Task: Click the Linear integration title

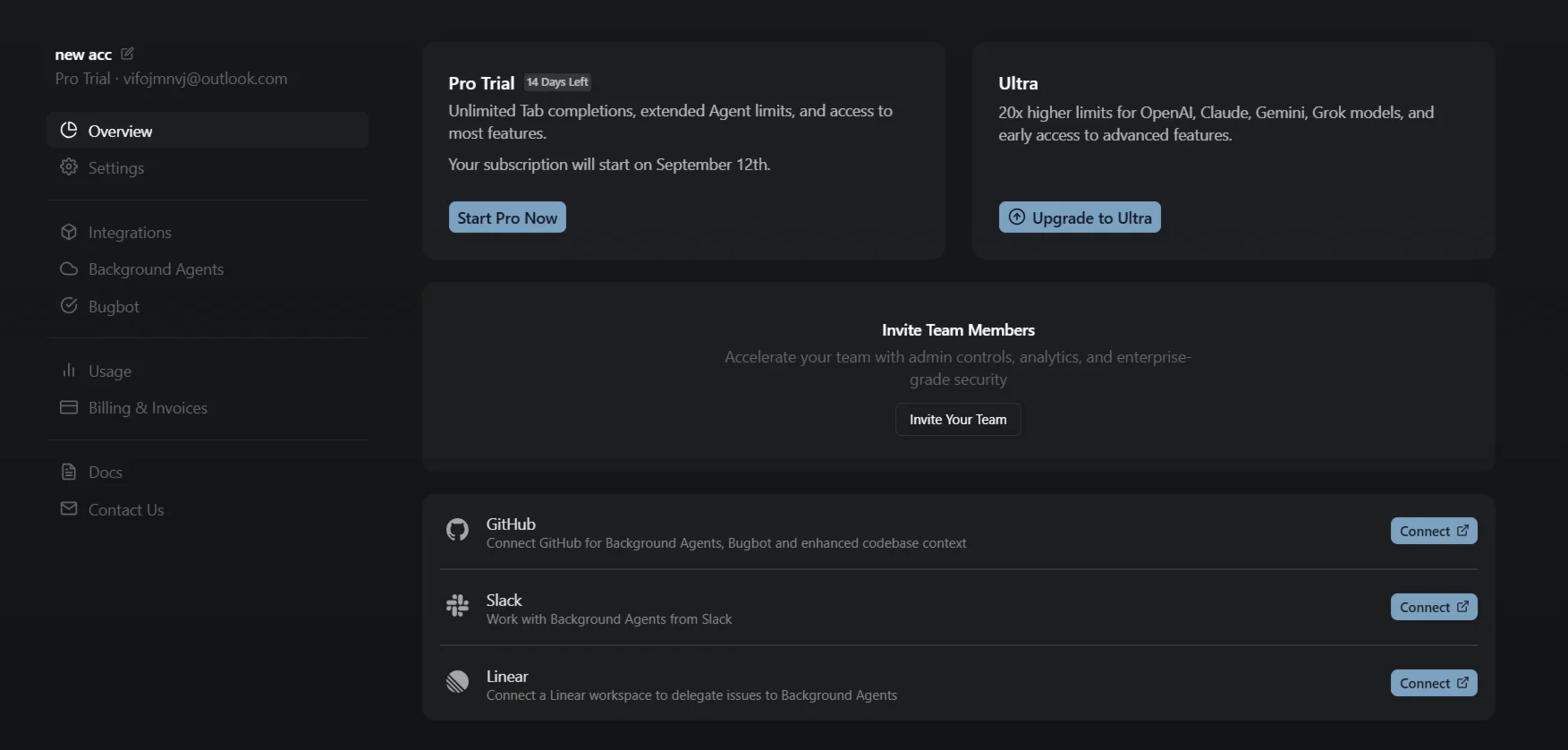Action: [x=507, y=676]
